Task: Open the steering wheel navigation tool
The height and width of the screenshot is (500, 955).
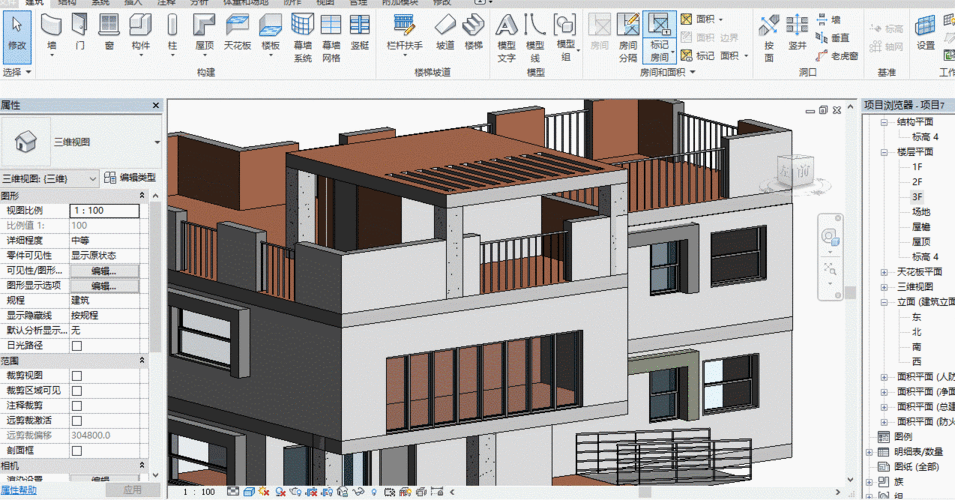Action: [829, 236]
